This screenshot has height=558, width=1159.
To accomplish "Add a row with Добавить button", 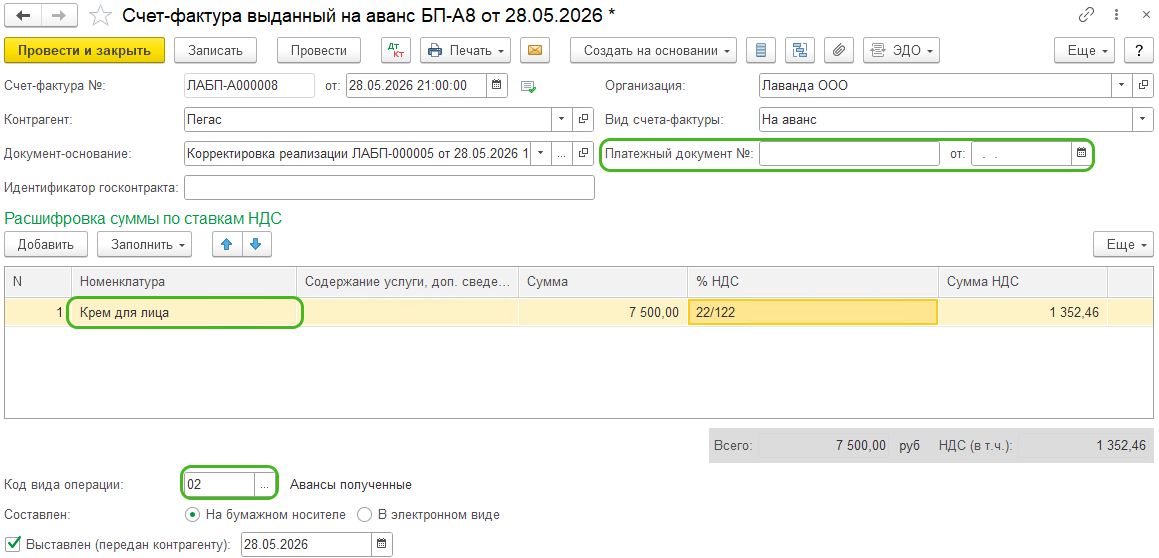I will [46, 245].
